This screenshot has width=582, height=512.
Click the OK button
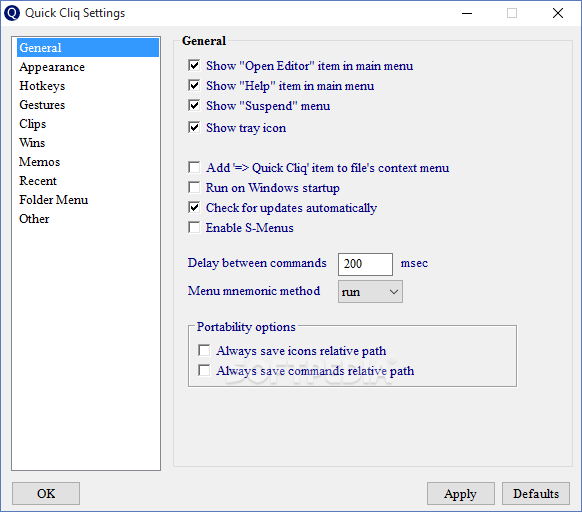pos(46,493)
